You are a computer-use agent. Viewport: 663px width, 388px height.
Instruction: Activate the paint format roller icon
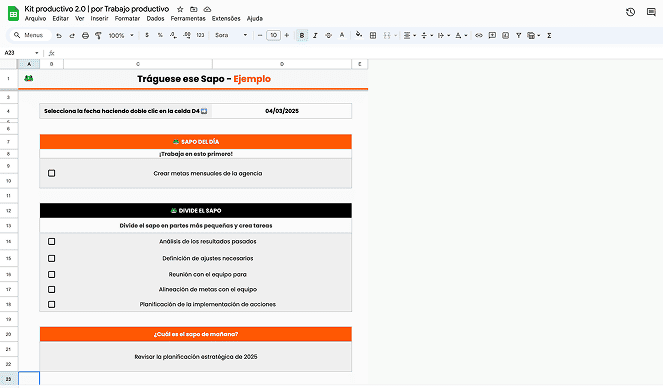pos(98,36)
